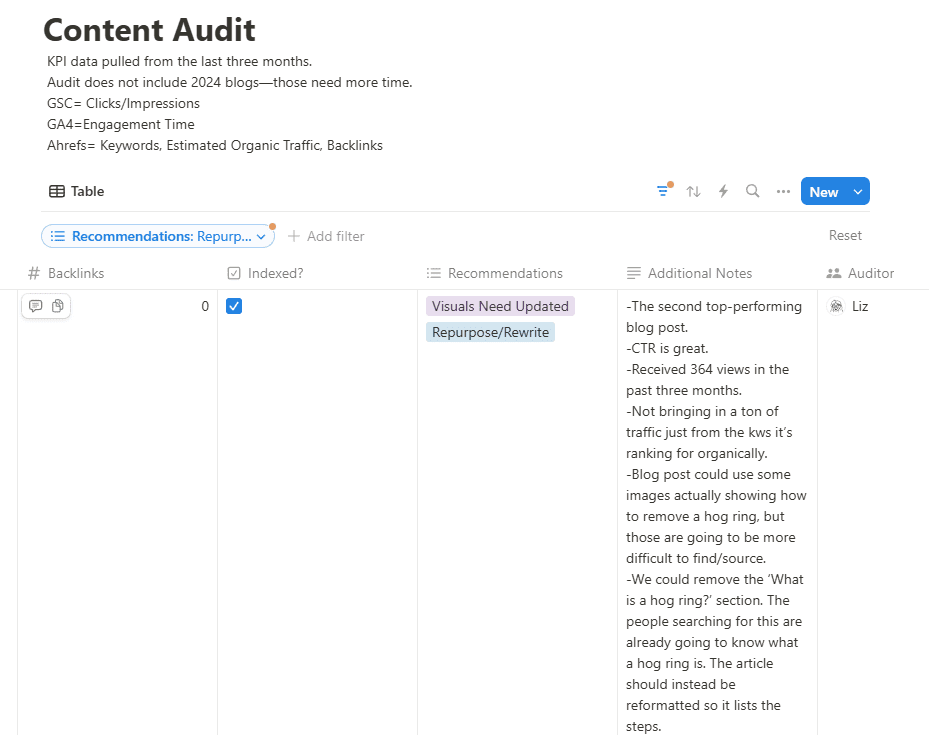Open the filter options icon in the toolbar

(663, 190)
